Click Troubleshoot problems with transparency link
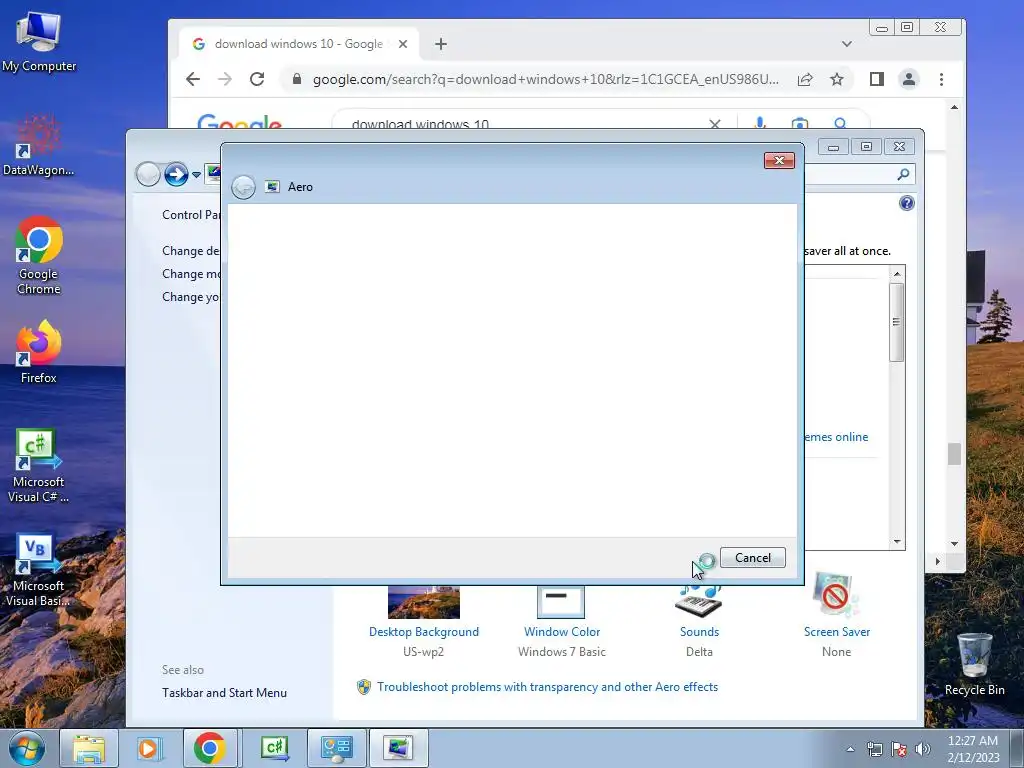 (x=547, y=687)
